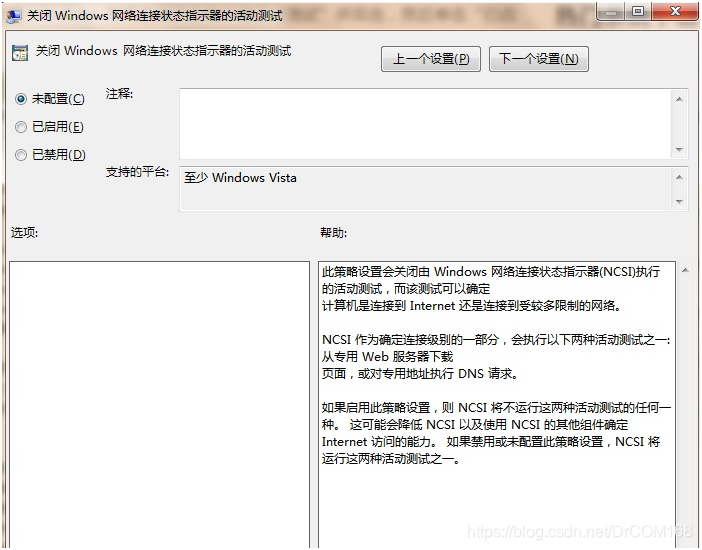This screenshot has height=550, width=702.
Task: Click up arrow in 支持的平台 box
Action: tap(679, 177)
